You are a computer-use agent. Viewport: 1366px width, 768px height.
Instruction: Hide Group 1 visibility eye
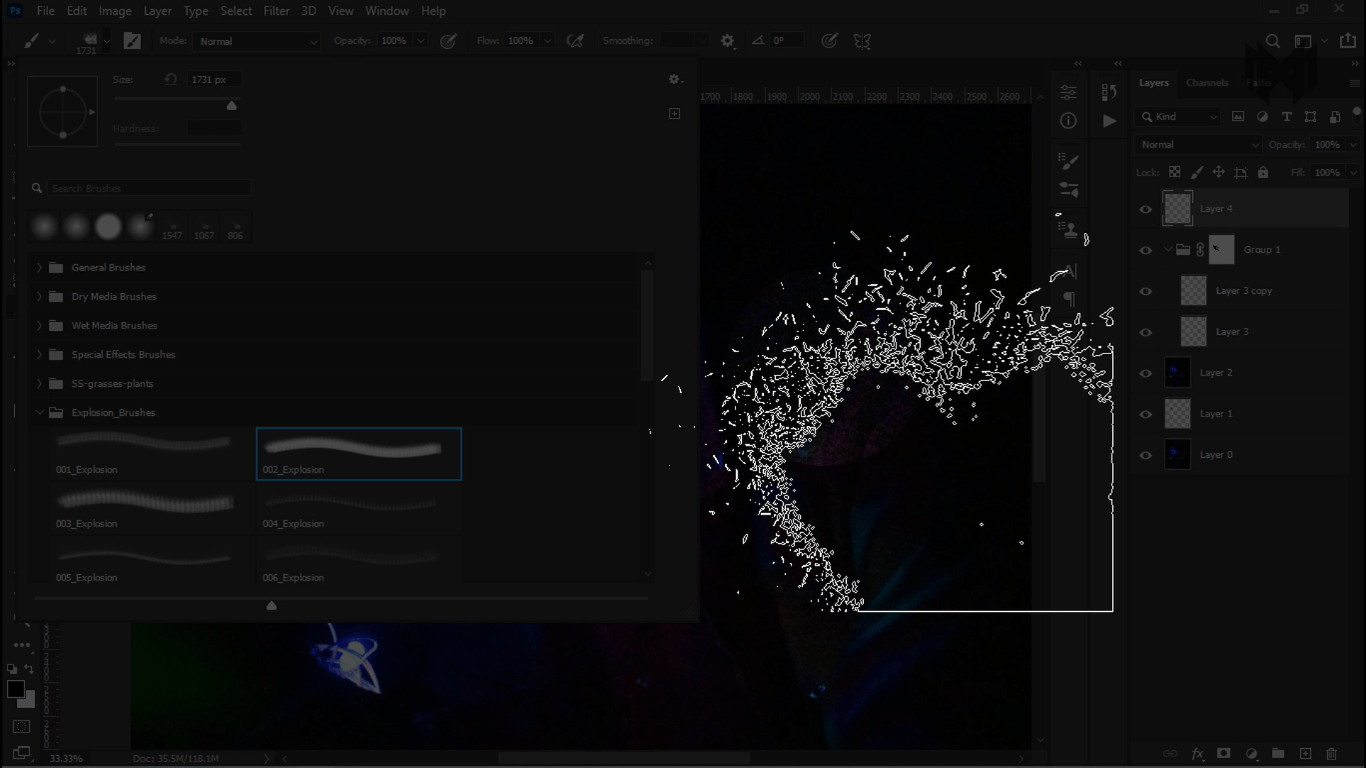pyautogui.click(x=1146, y=250)
